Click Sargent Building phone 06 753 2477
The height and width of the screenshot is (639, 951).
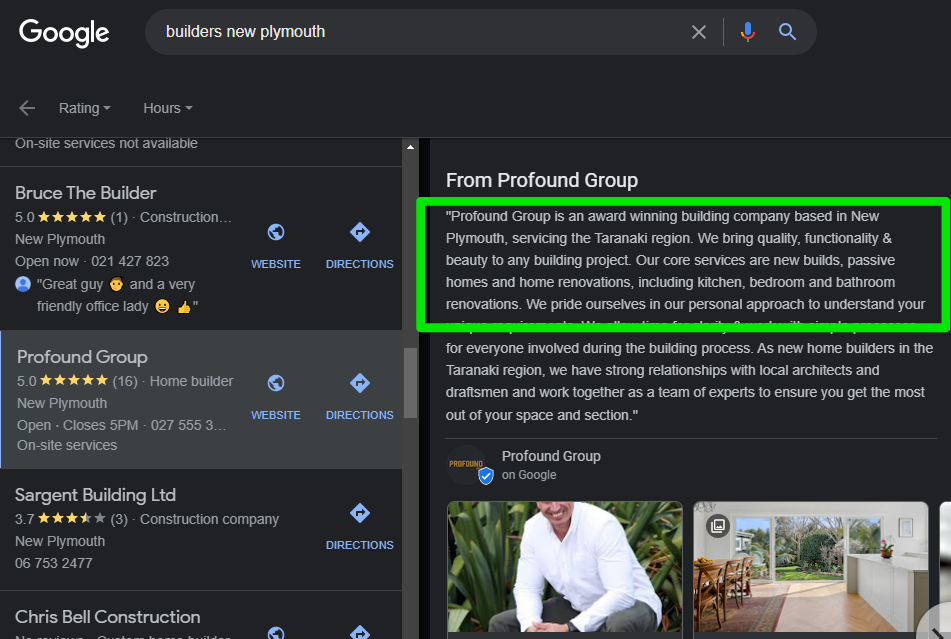pos(54,563)
